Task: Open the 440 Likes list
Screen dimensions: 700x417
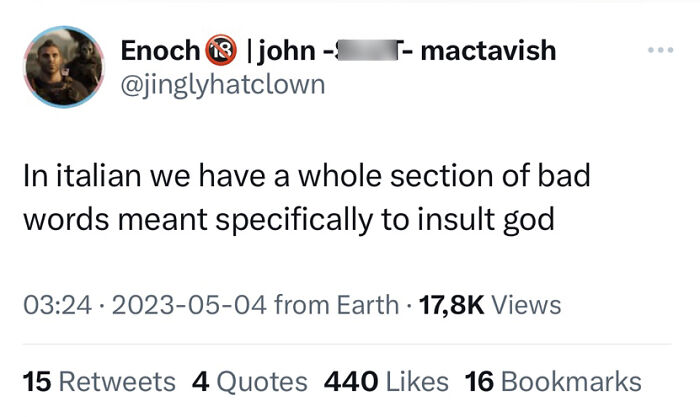Action: [x=386, y=381]
